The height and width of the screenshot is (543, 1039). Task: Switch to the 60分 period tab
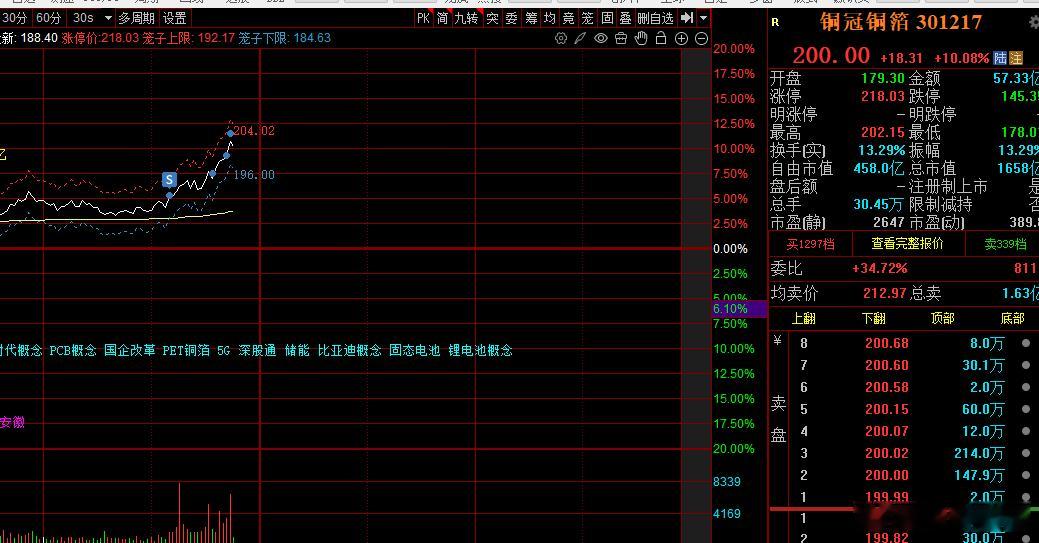pos(48,18)
